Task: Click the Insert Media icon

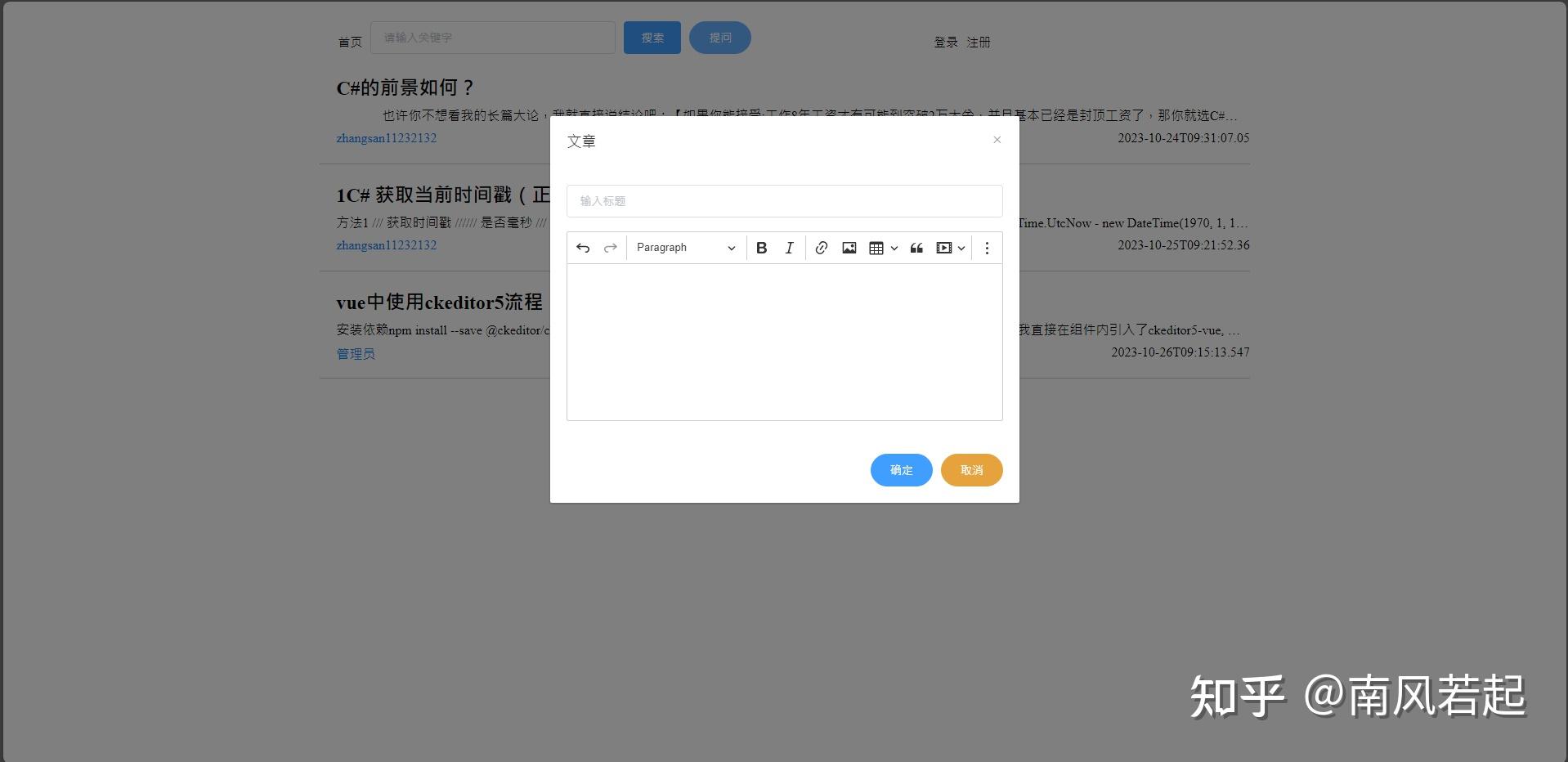Action: 943,247
